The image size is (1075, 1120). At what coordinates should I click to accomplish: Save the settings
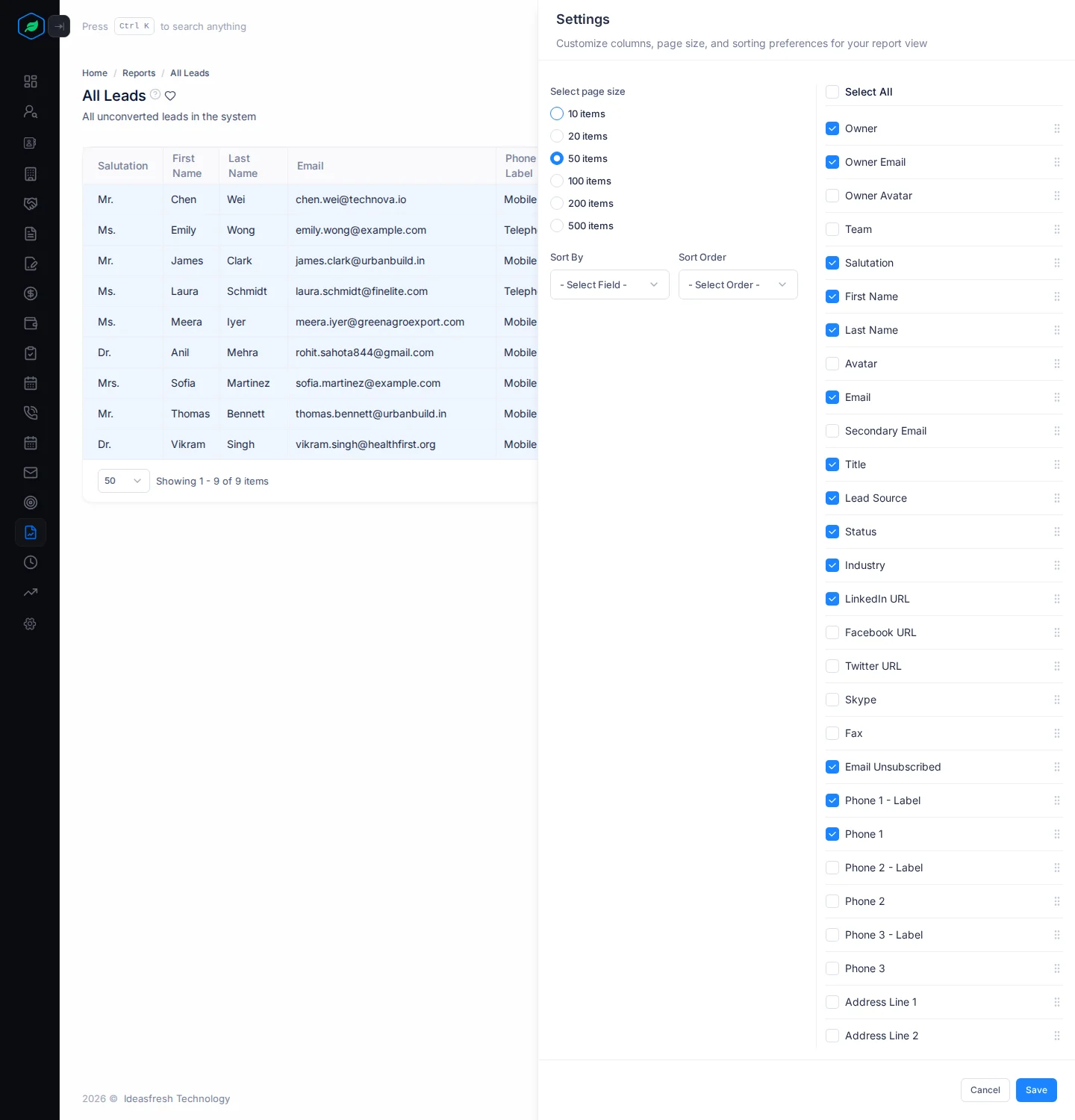pyautogui.click(x=1036, y=1090)
